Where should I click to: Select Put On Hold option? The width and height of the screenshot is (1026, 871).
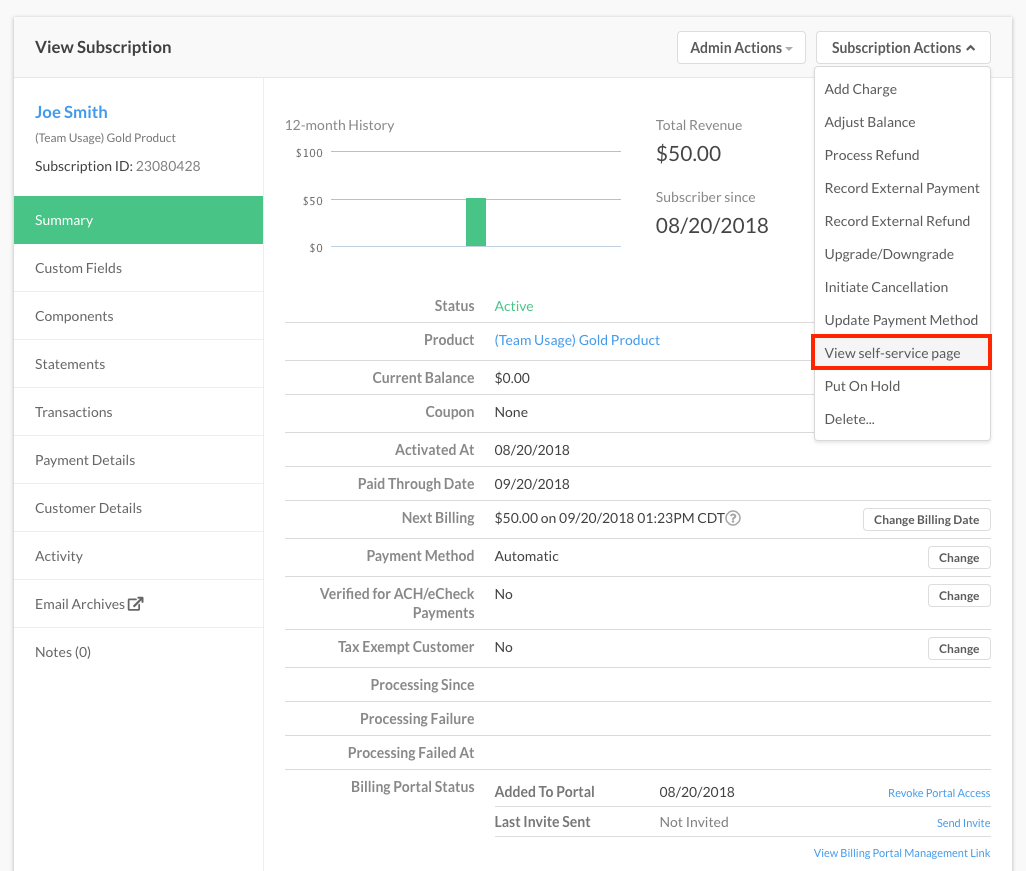[x=902, y=386]
